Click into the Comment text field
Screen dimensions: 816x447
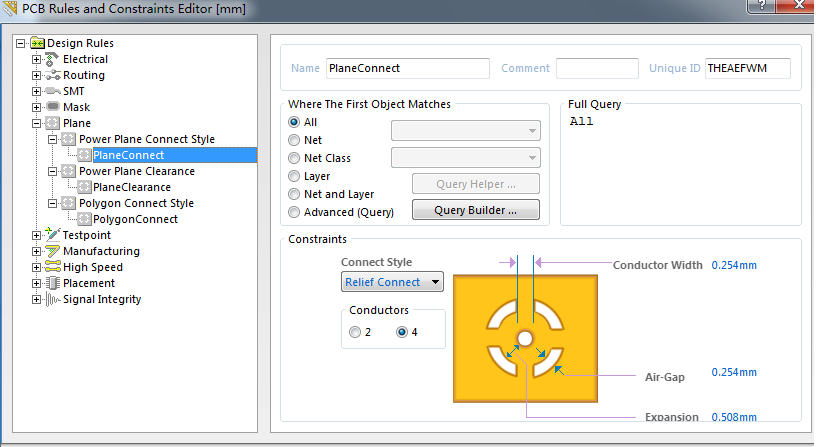[x=597, y=68]
